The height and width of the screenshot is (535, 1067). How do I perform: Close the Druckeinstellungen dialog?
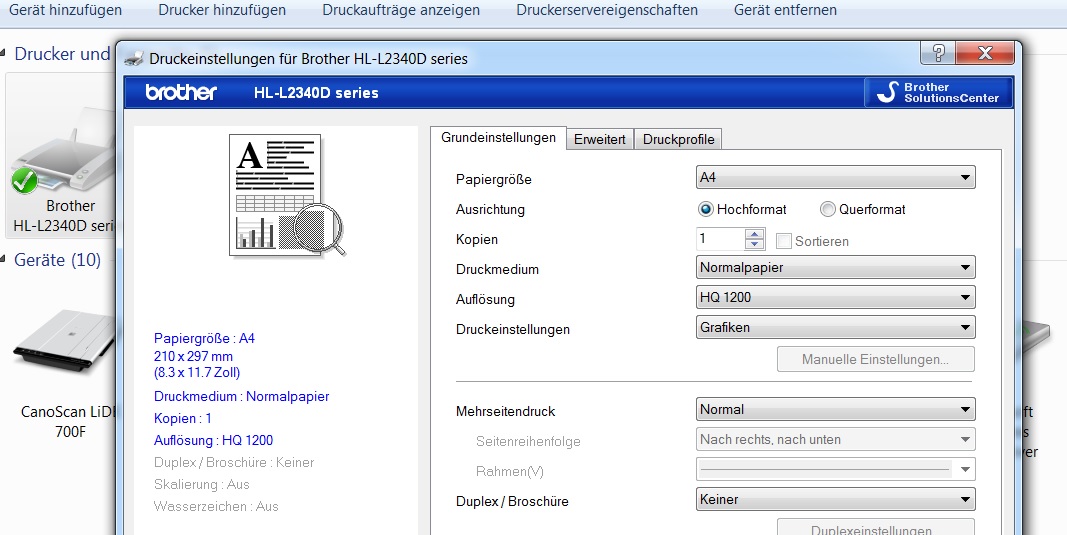[x=985, y=52]
